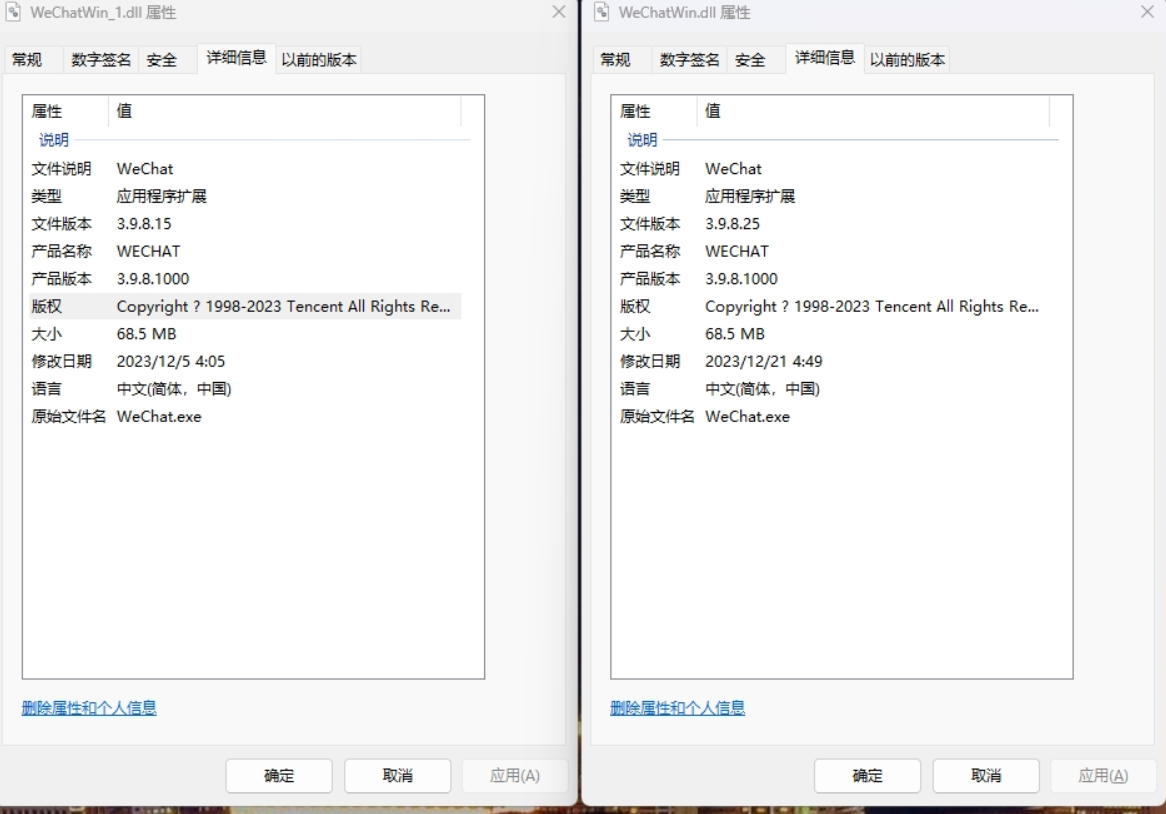Click 属性 column header in WeChatWin.dll window
This screenshot has height=814, width=1166.
654,111
